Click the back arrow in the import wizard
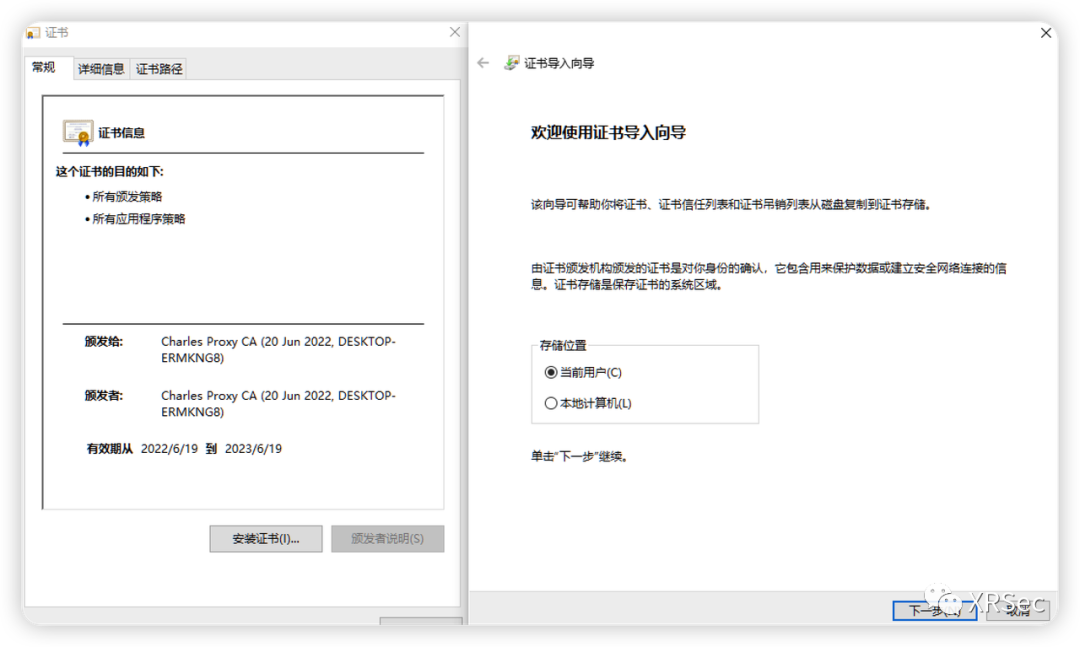 click(x=483, y=63)
